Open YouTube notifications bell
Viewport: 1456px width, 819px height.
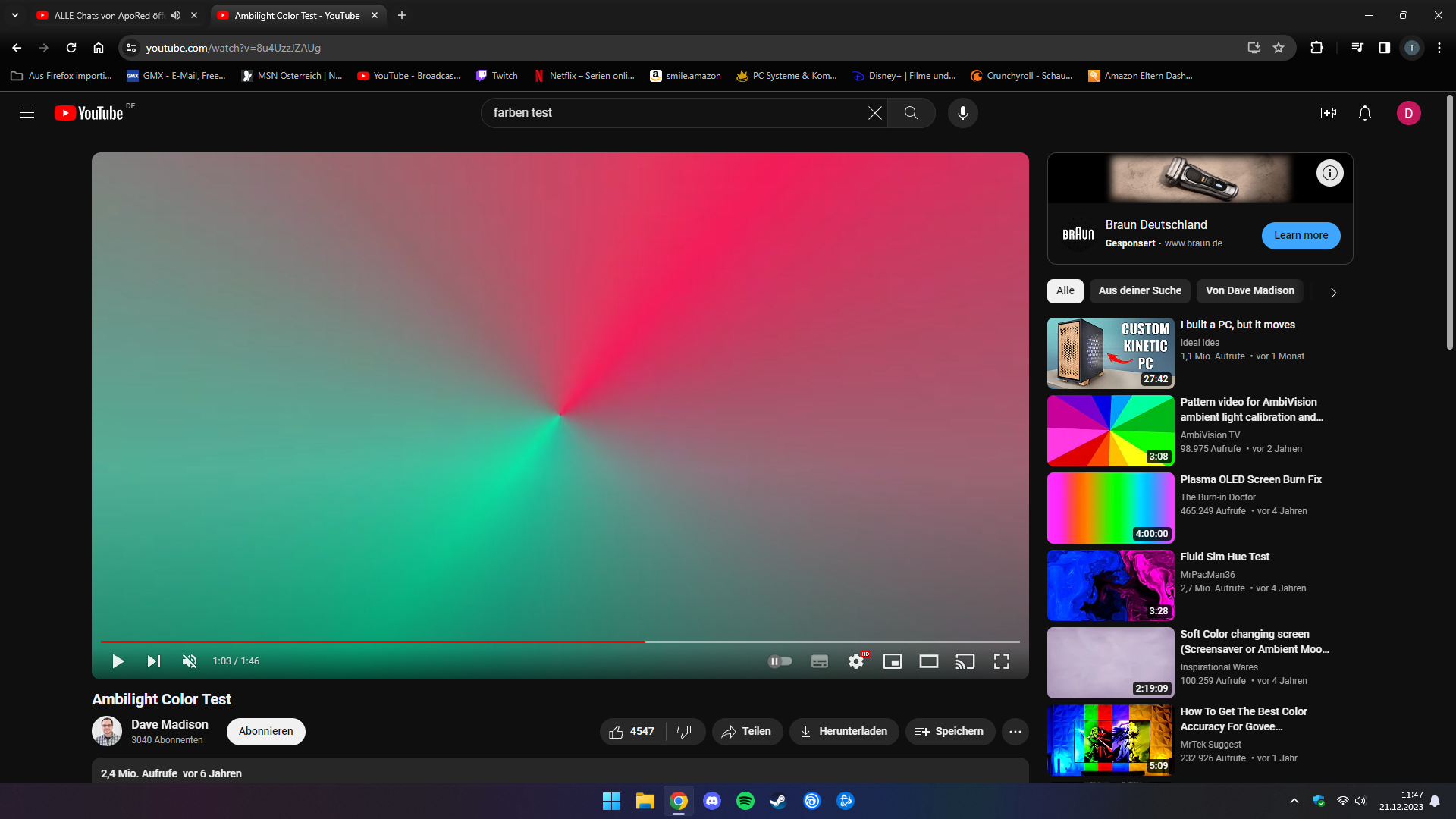[1365, 113]
